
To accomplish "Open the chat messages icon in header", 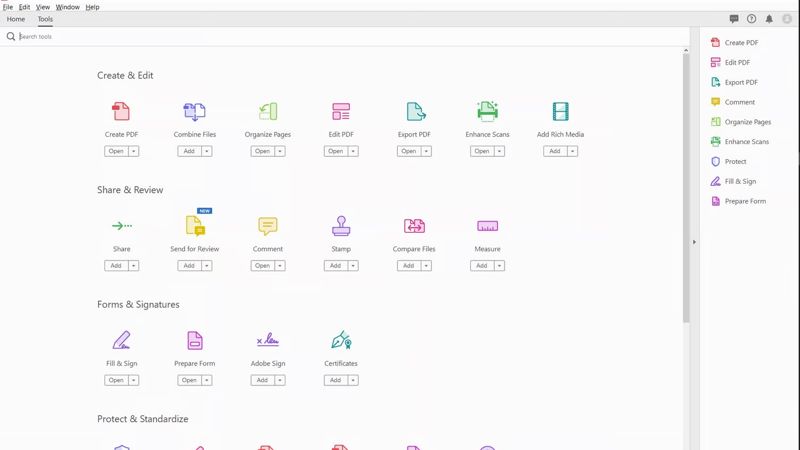I will (x=734, y=19).
